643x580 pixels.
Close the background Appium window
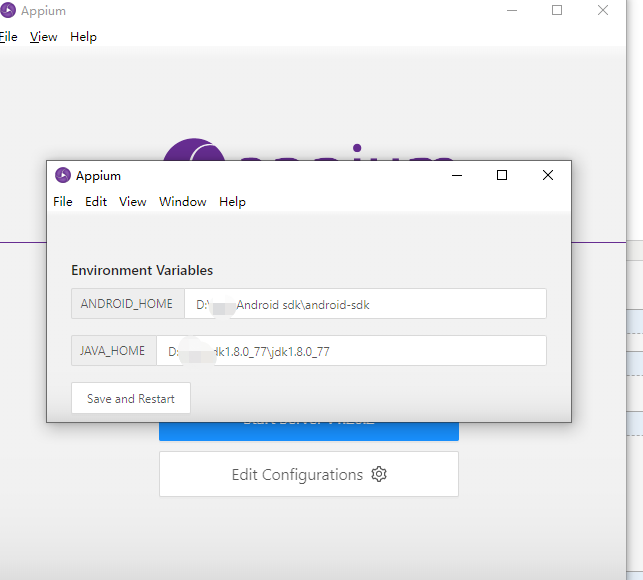603,10
